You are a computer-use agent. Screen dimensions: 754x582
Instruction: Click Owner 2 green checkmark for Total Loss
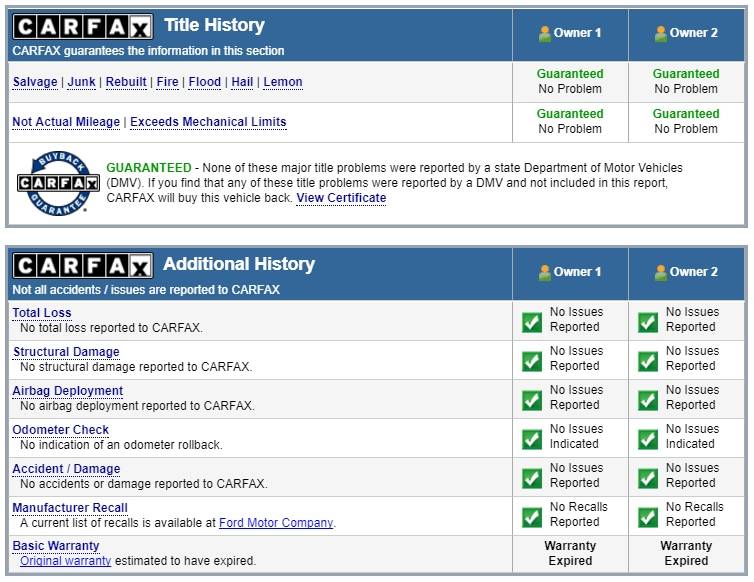(x=648, y=322)
